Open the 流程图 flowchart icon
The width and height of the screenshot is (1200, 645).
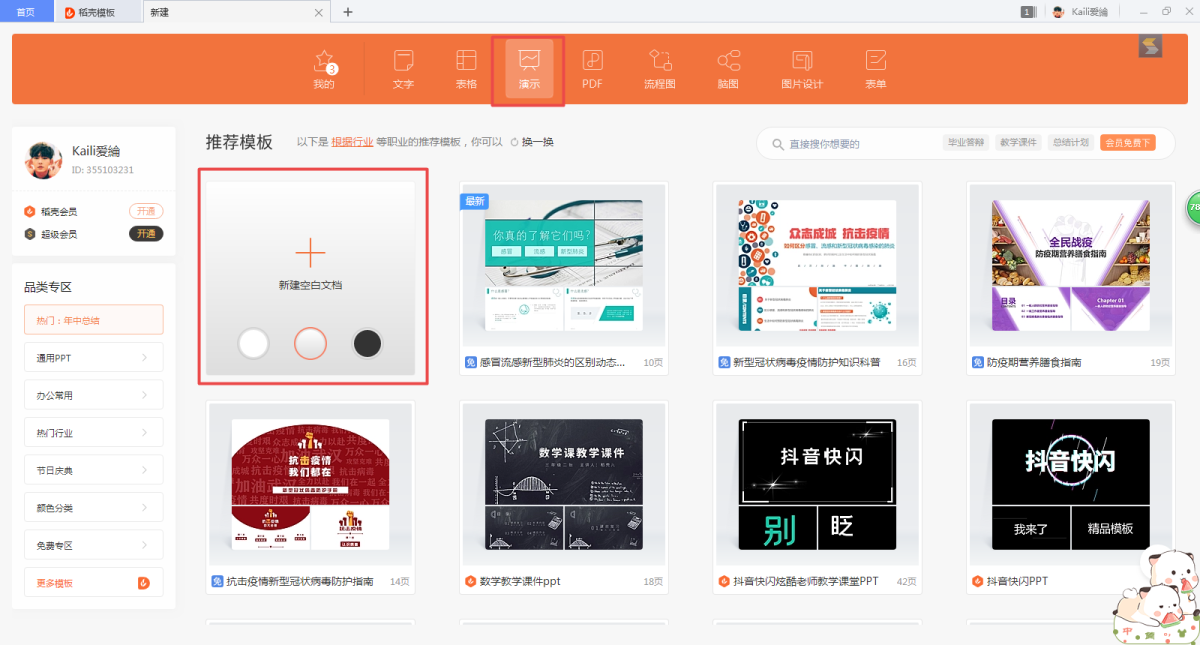coord(659,69)
